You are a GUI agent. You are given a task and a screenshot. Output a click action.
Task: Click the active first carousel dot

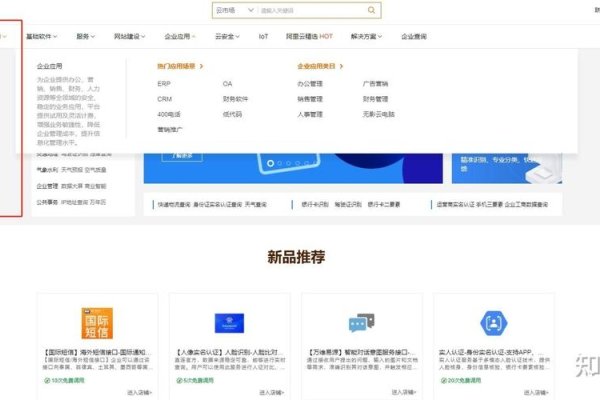click(270, 163)
